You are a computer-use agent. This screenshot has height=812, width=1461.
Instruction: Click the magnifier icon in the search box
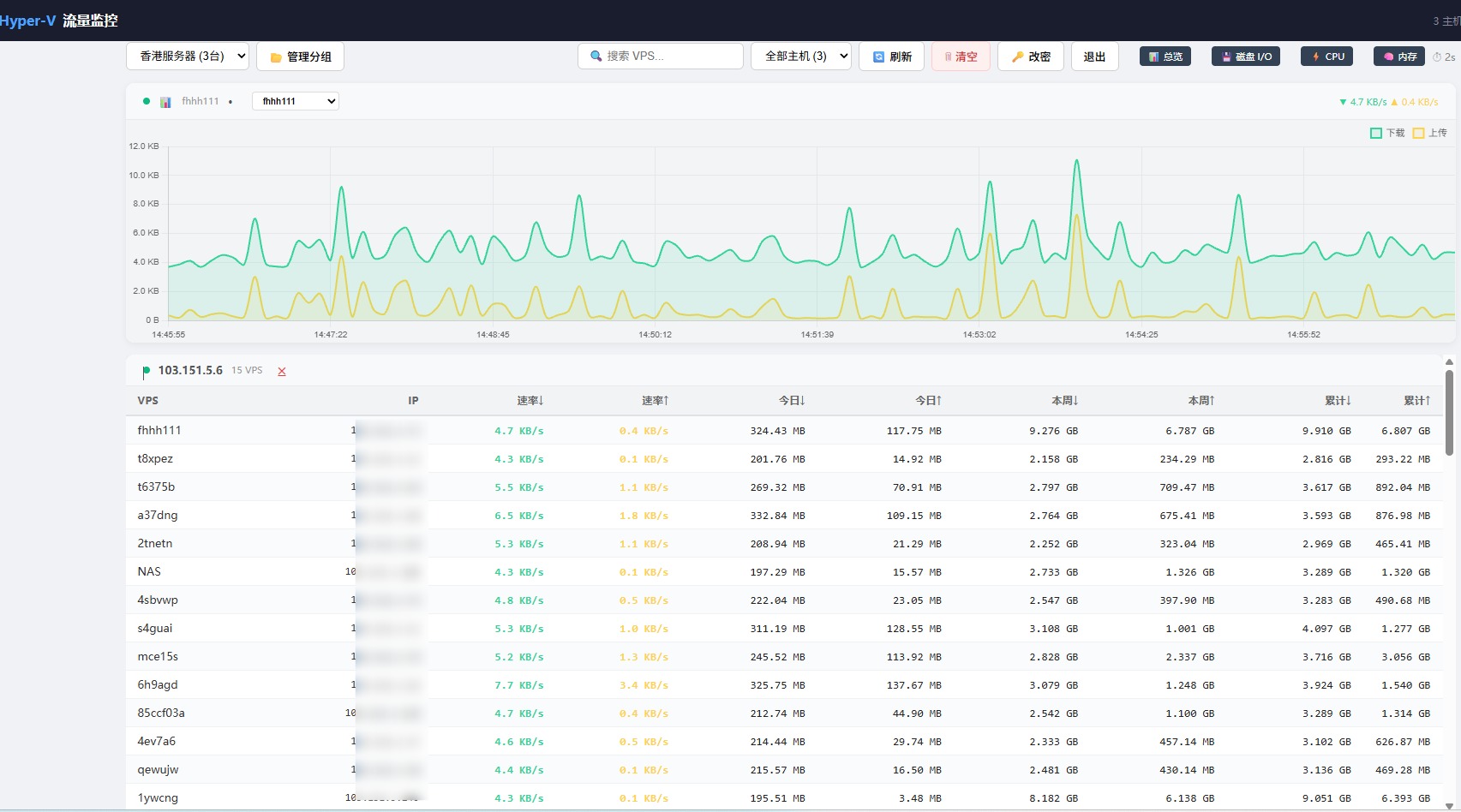[596, 57]
